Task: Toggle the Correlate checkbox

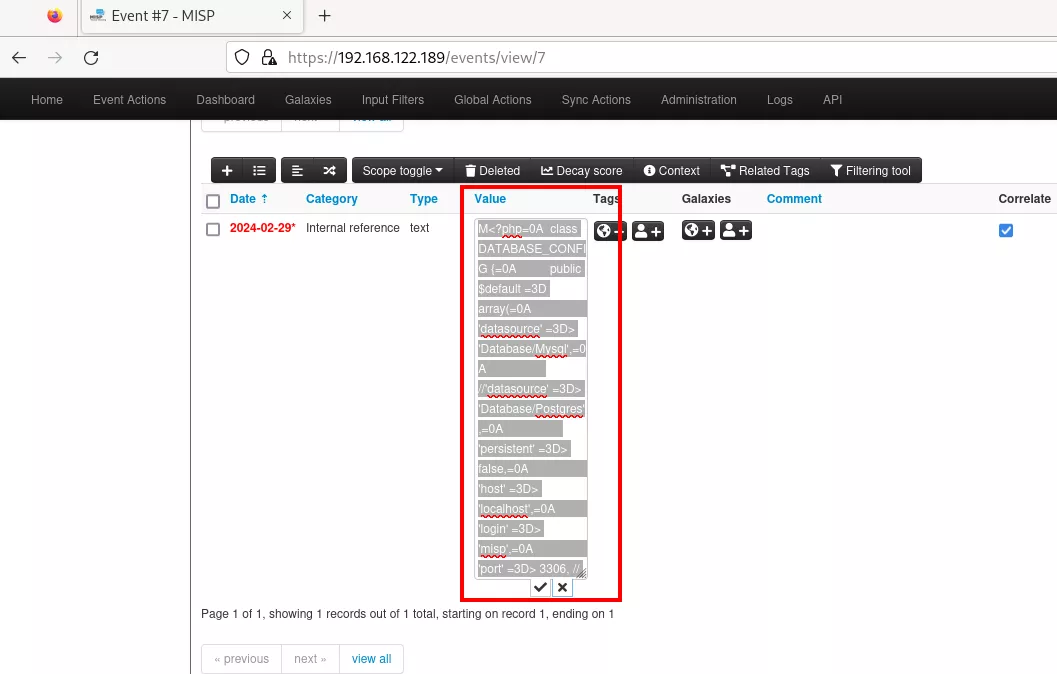Action: click(x=1006, y=231)
